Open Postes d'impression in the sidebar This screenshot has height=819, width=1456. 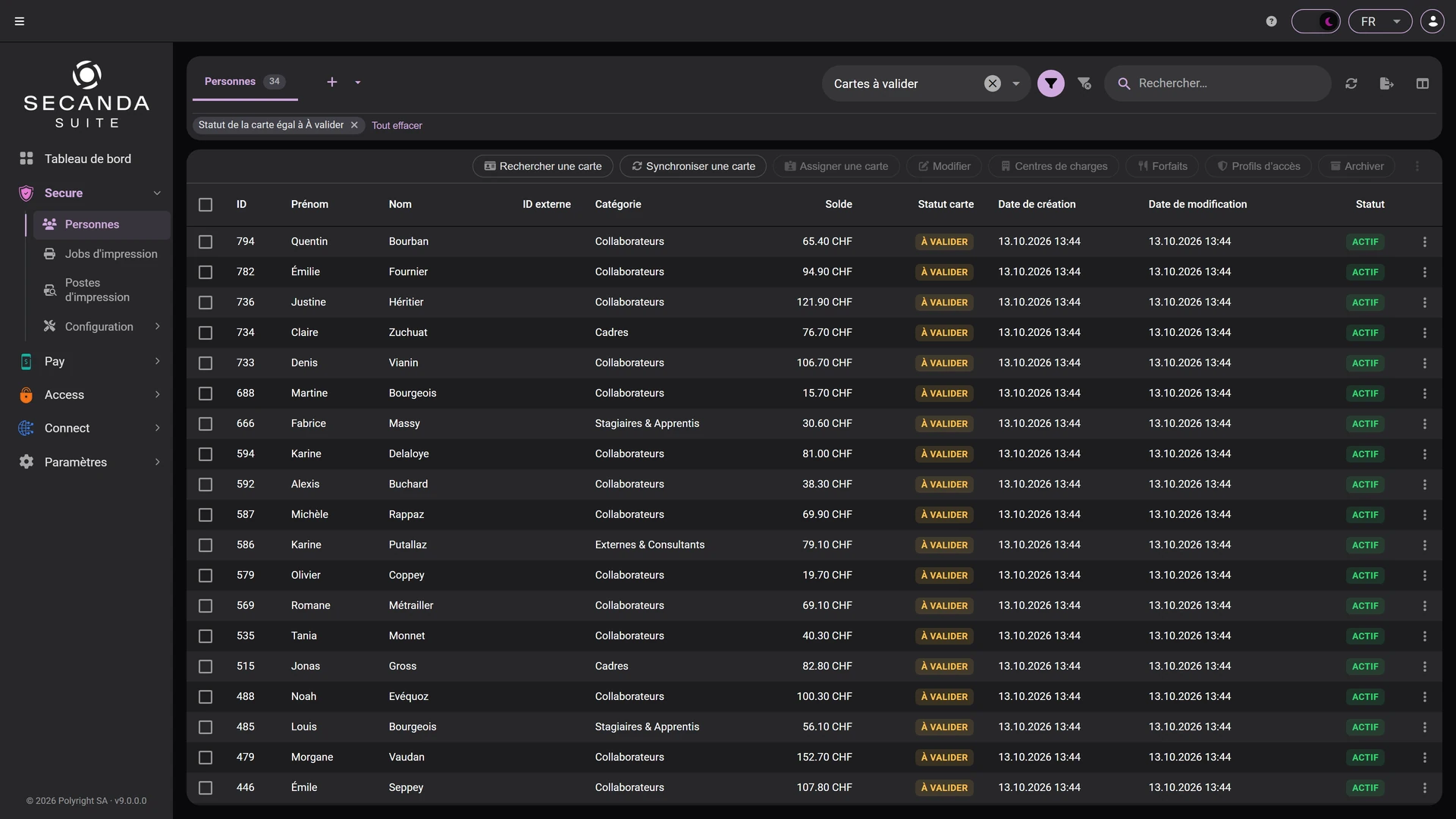point(100,290)
